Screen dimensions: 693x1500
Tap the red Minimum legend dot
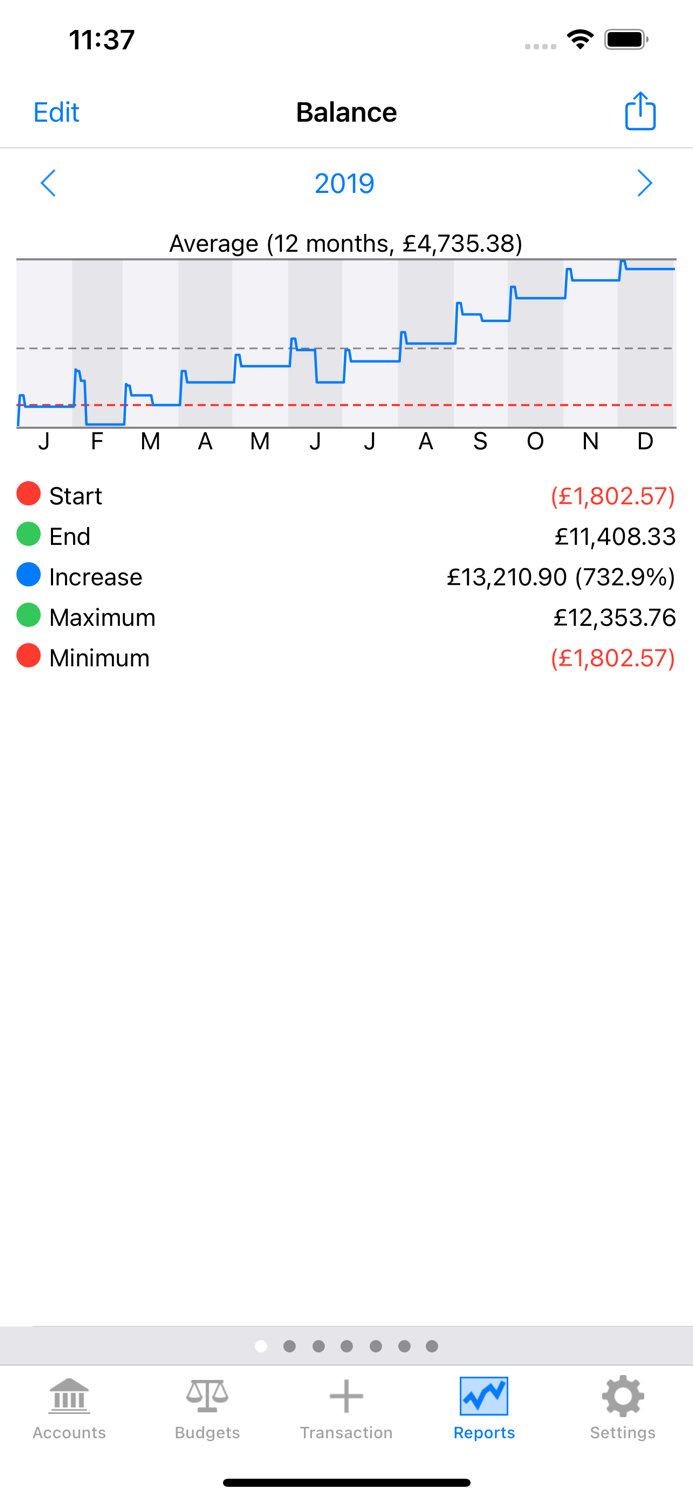coord(28,656)
